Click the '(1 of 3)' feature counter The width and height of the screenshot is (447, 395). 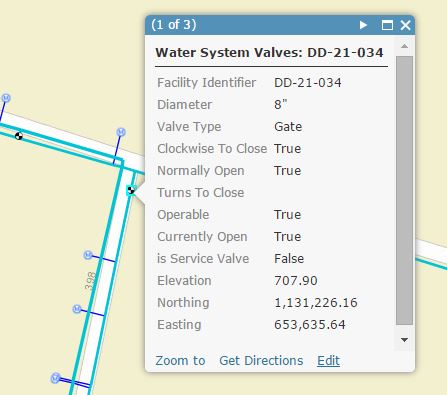(x=174, y=25)
